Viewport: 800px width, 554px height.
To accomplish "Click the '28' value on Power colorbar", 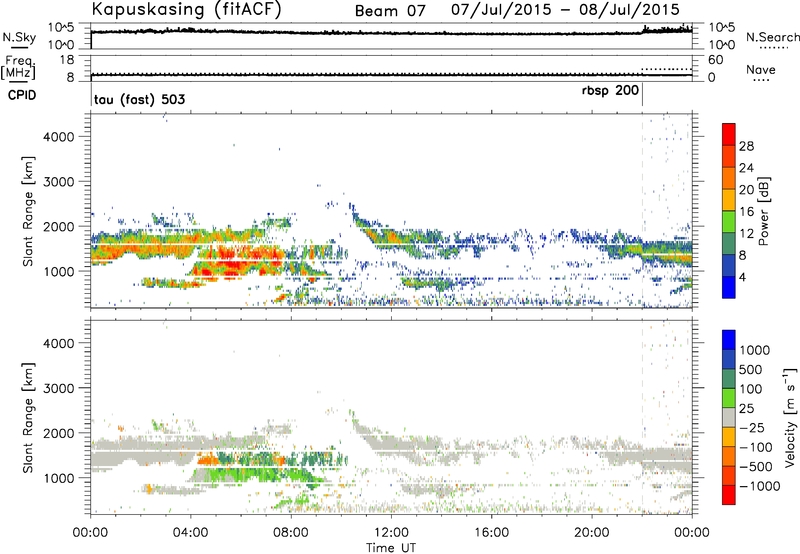I will click(746, 146).
